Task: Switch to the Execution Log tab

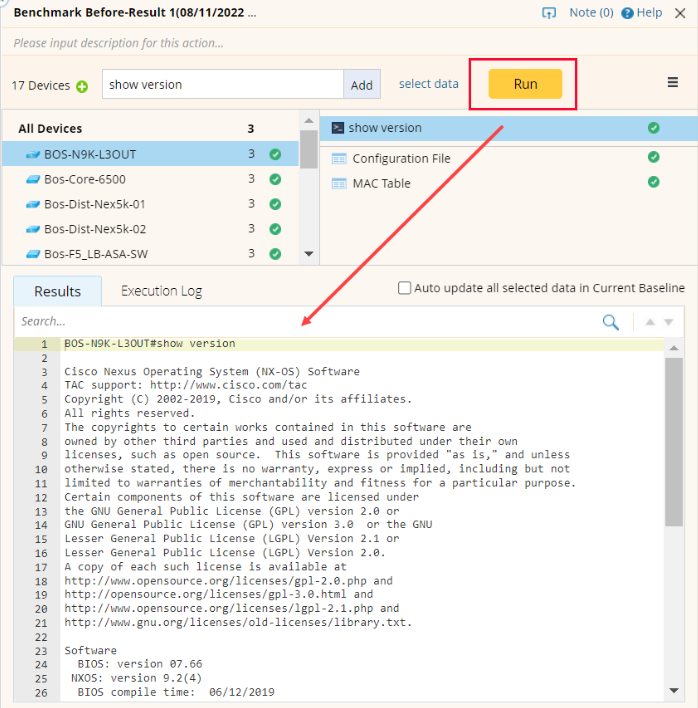Action: (162, 291)
